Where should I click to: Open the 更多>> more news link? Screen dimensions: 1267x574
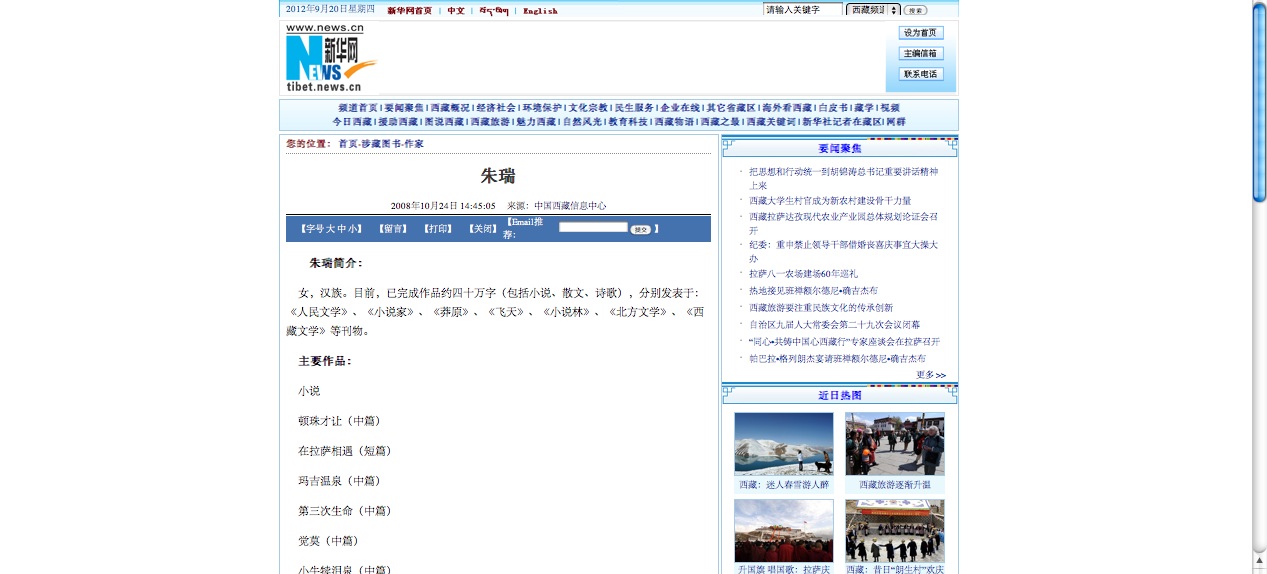coord(930,375)
